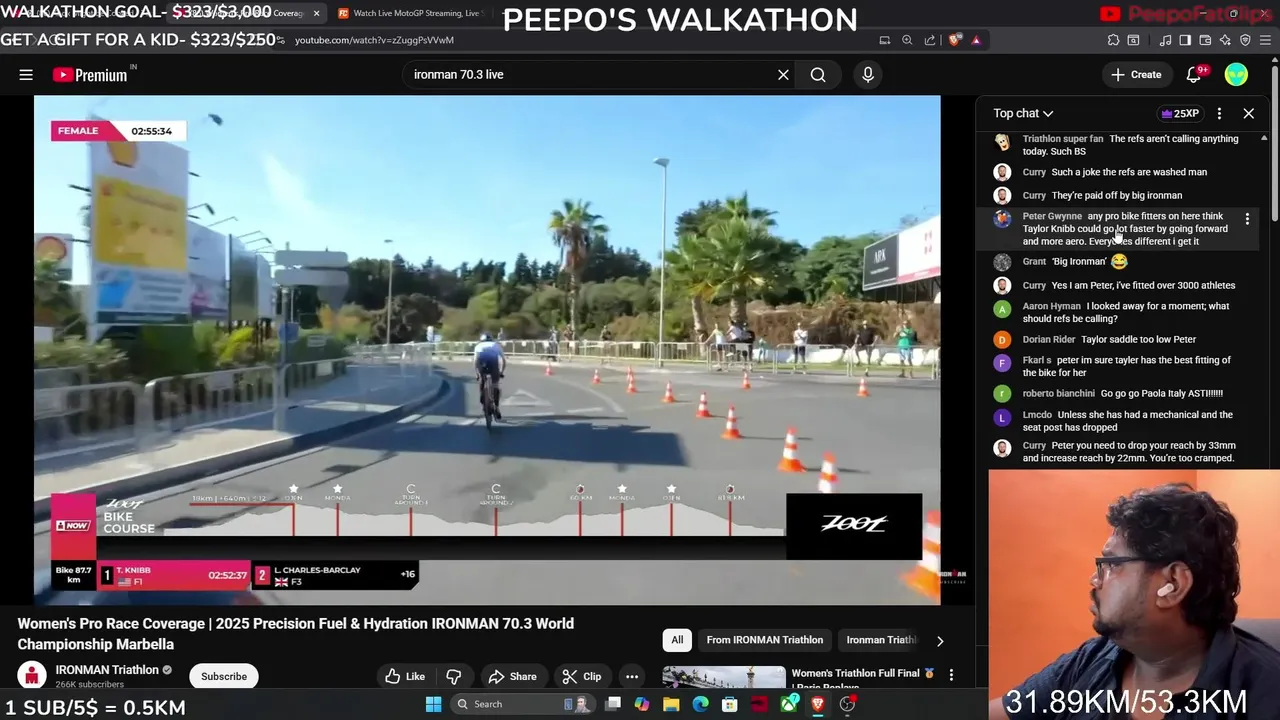Viewport: 1280px width, 720px height.
Task: Click the video title 'Women's Pro Race Coverage'
Action: point(296,634)
